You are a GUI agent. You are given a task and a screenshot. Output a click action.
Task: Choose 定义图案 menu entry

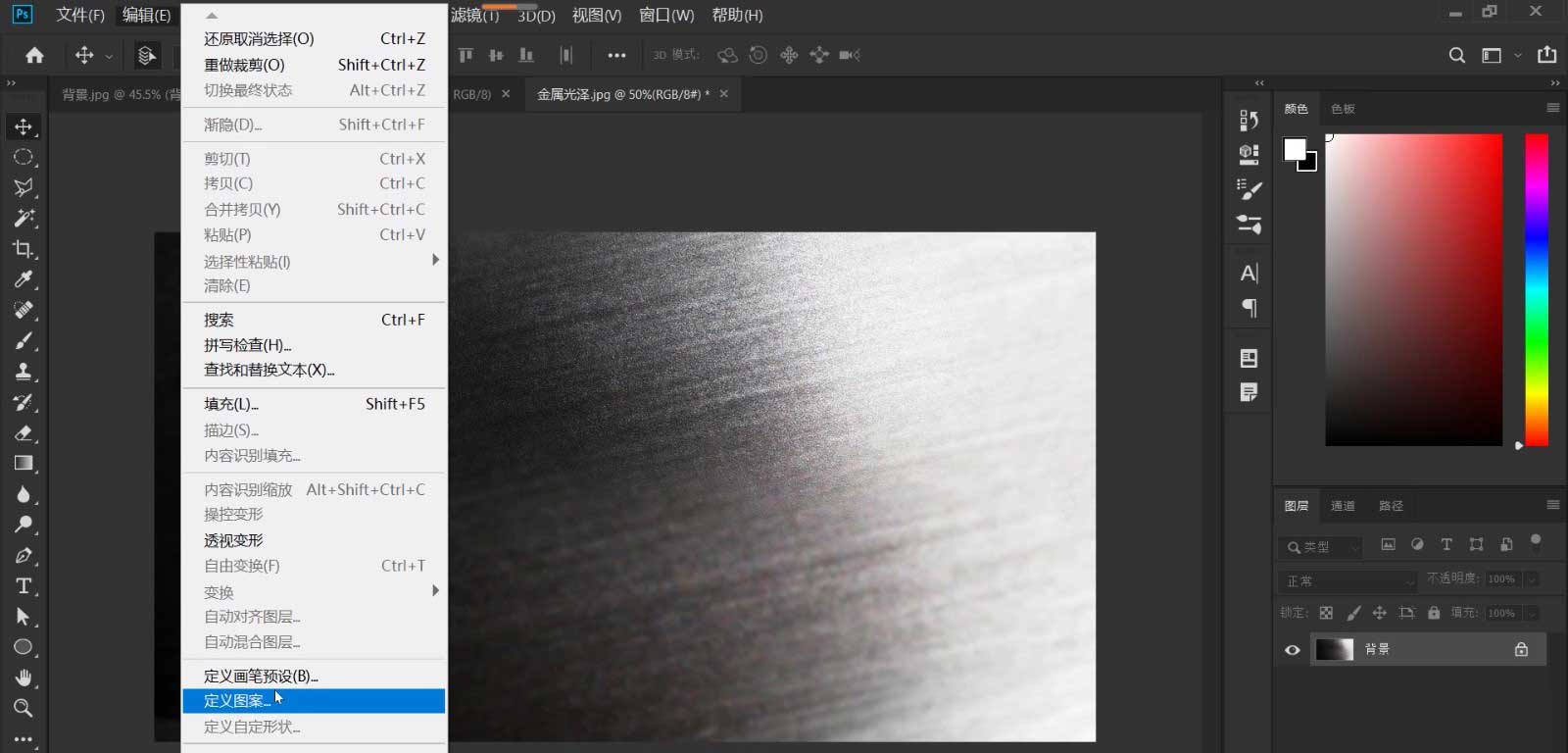315,700
